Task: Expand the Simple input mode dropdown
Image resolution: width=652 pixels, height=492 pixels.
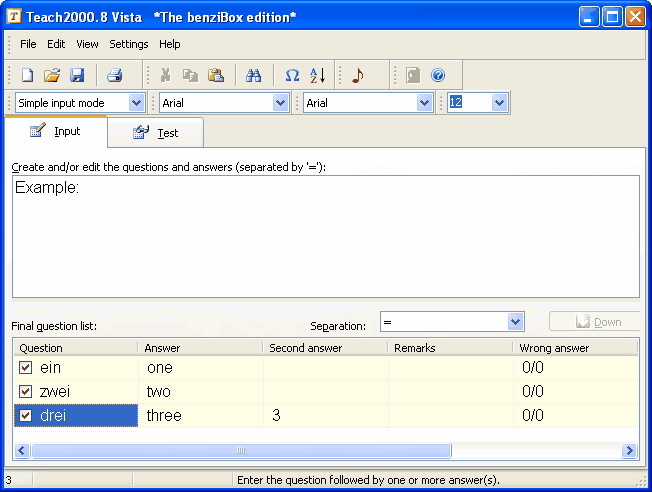Action: tap(136, 102)
